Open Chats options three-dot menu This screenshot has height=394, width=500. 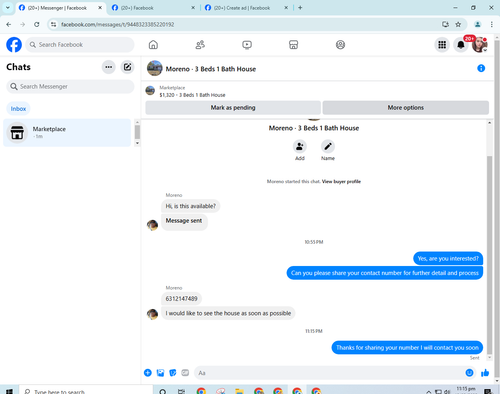(x=109, y=67)
